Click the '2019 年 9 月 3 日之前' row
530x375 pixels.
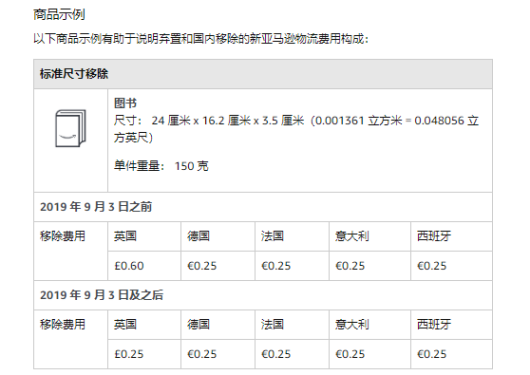263,207
